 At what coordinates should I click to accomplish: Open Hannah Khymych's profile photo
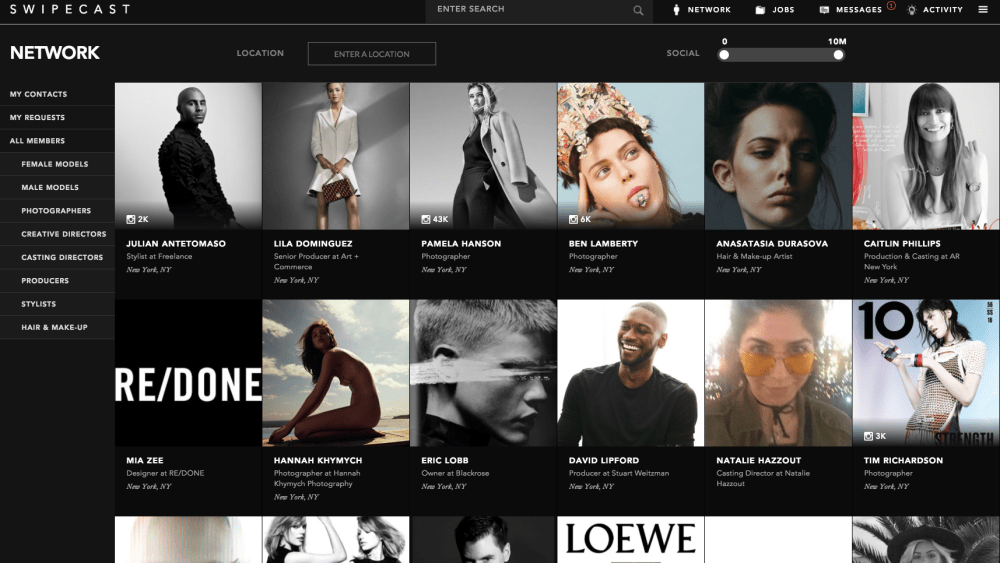pyautogui.click(x=335, y=373)
